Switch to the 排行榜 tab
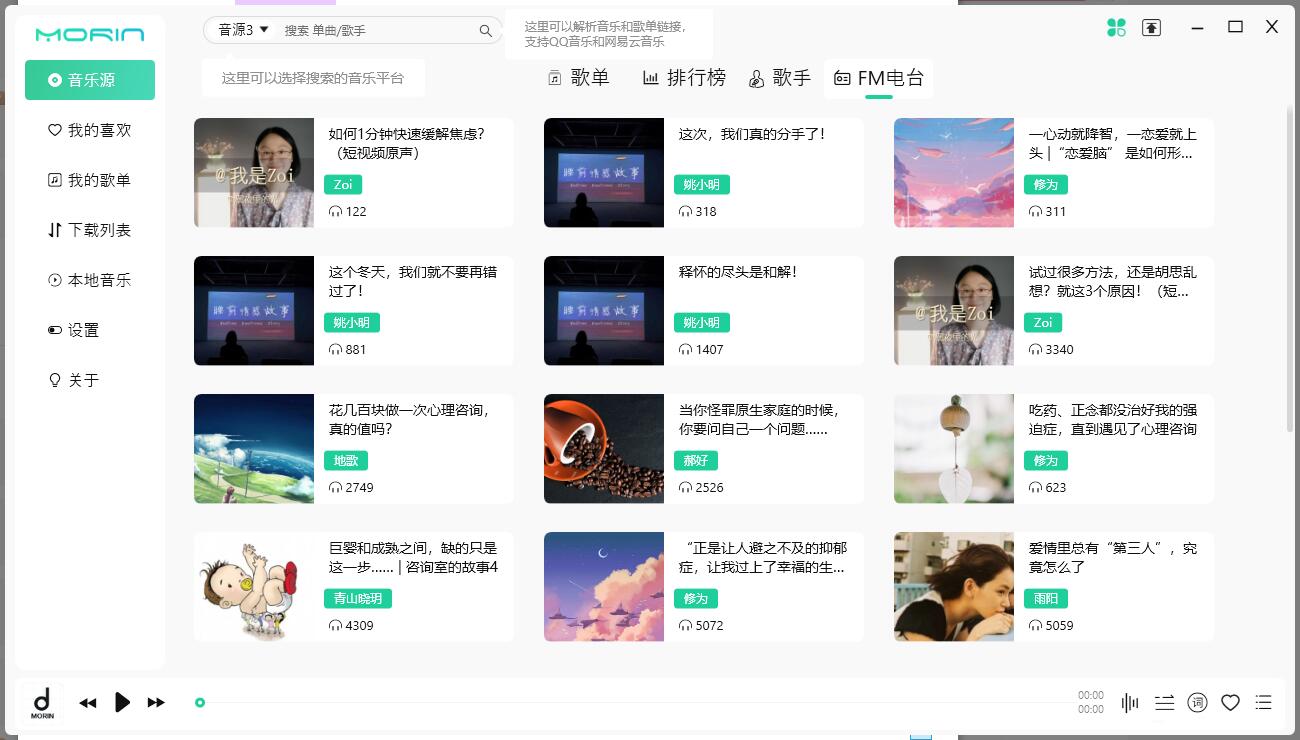This screenshot has height=740, width=1300. pos(684,78)
